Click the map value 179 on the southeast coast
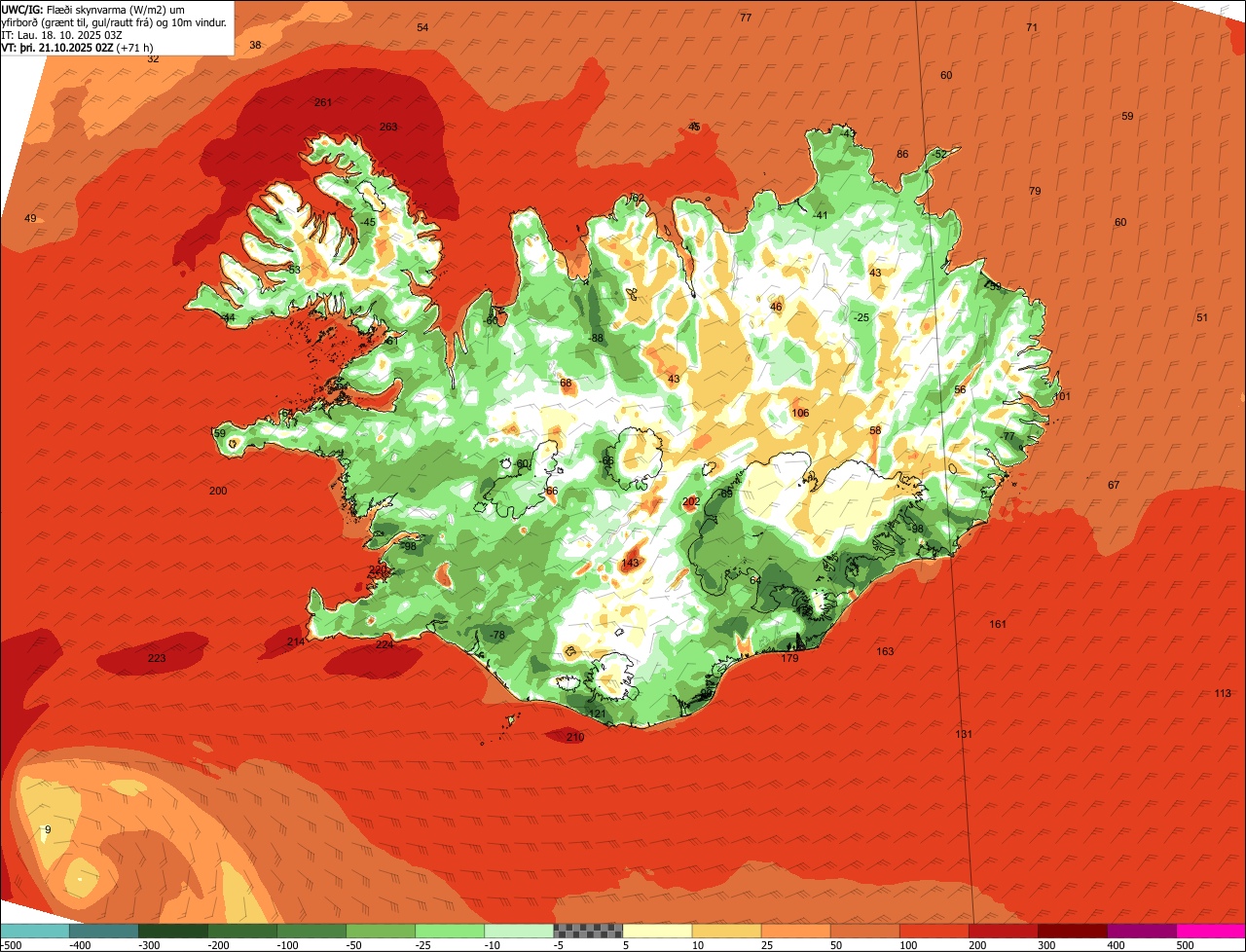Screen dimensions: 1246x952 [789, 659]
